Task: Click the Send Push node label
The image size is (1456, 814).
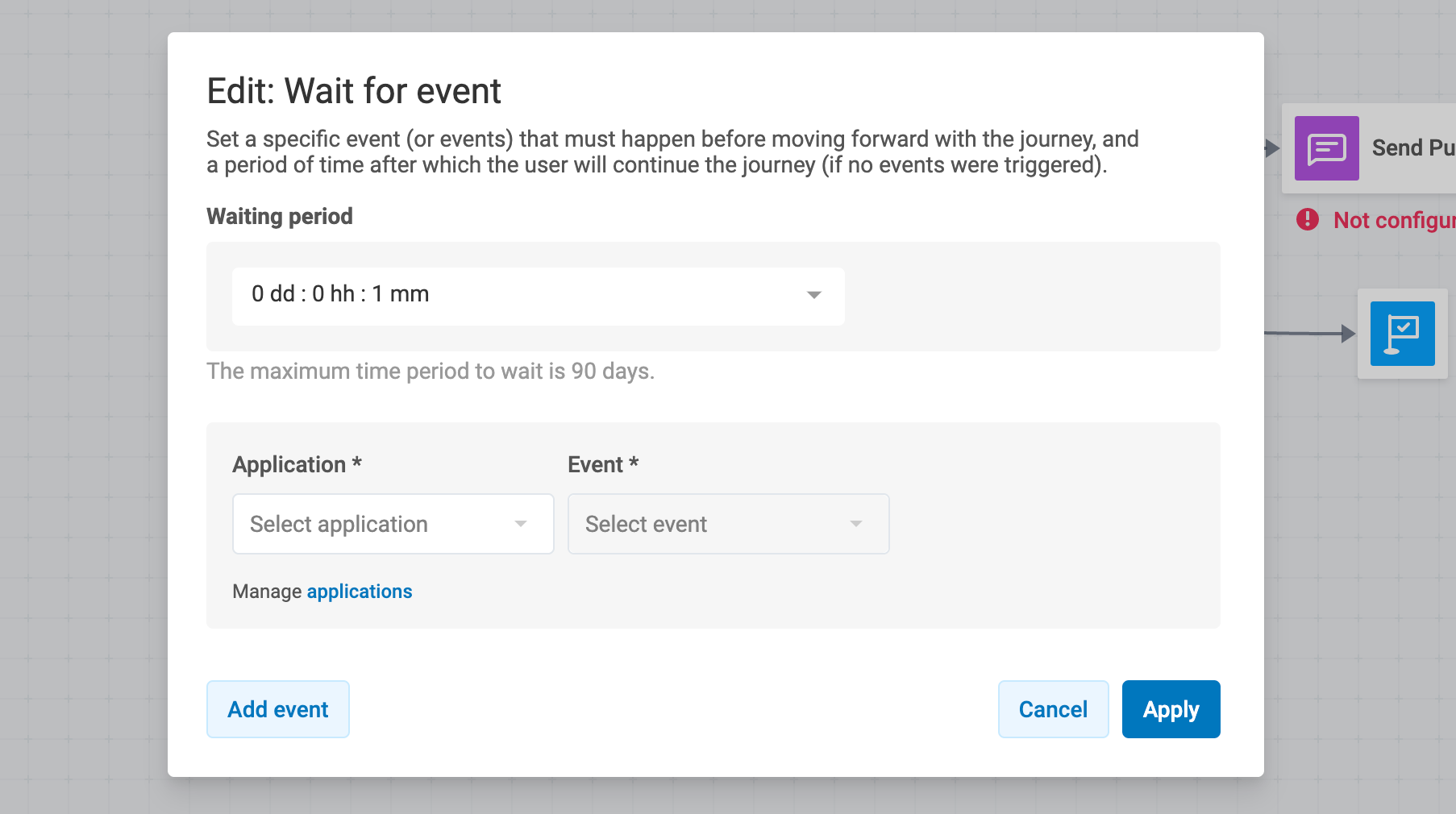Action: (1413, 148)
